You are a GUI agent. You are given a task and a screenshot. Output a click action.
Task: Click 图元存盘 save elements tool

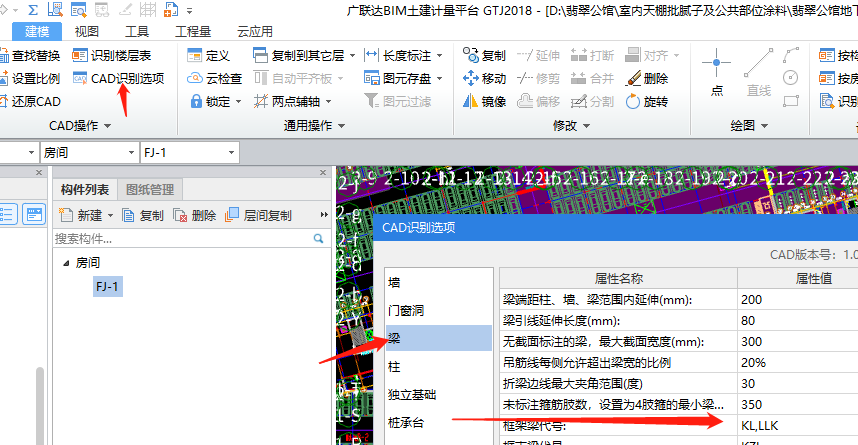[398, 78]
